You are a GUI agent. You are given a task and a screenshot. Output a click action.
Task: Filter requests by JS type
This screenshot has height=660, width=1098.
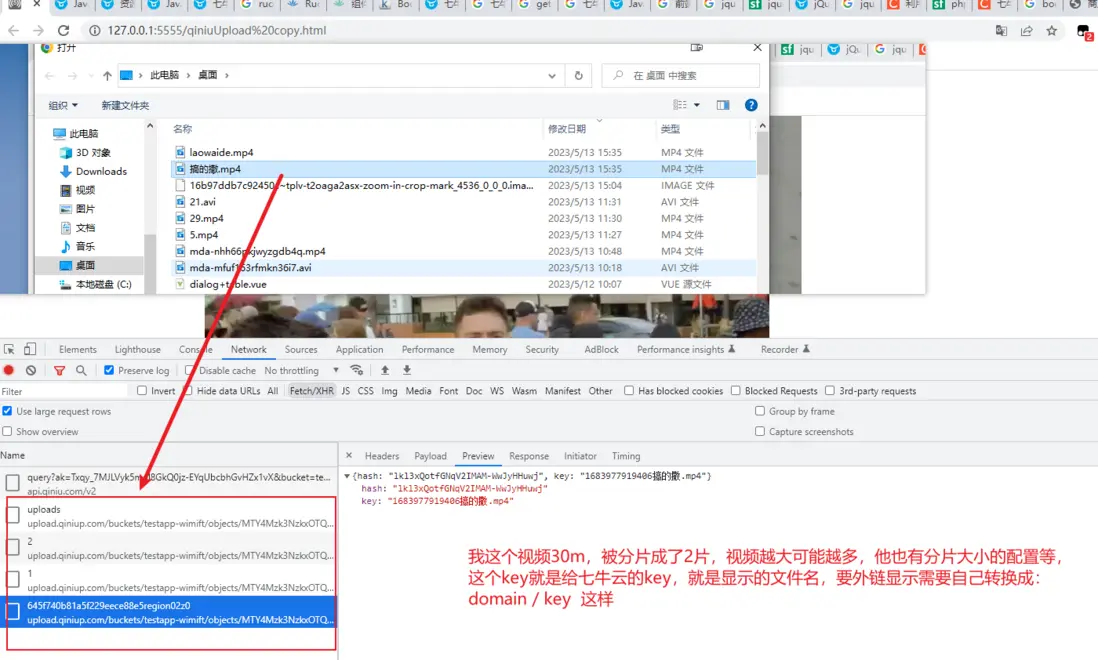[346, 391]
